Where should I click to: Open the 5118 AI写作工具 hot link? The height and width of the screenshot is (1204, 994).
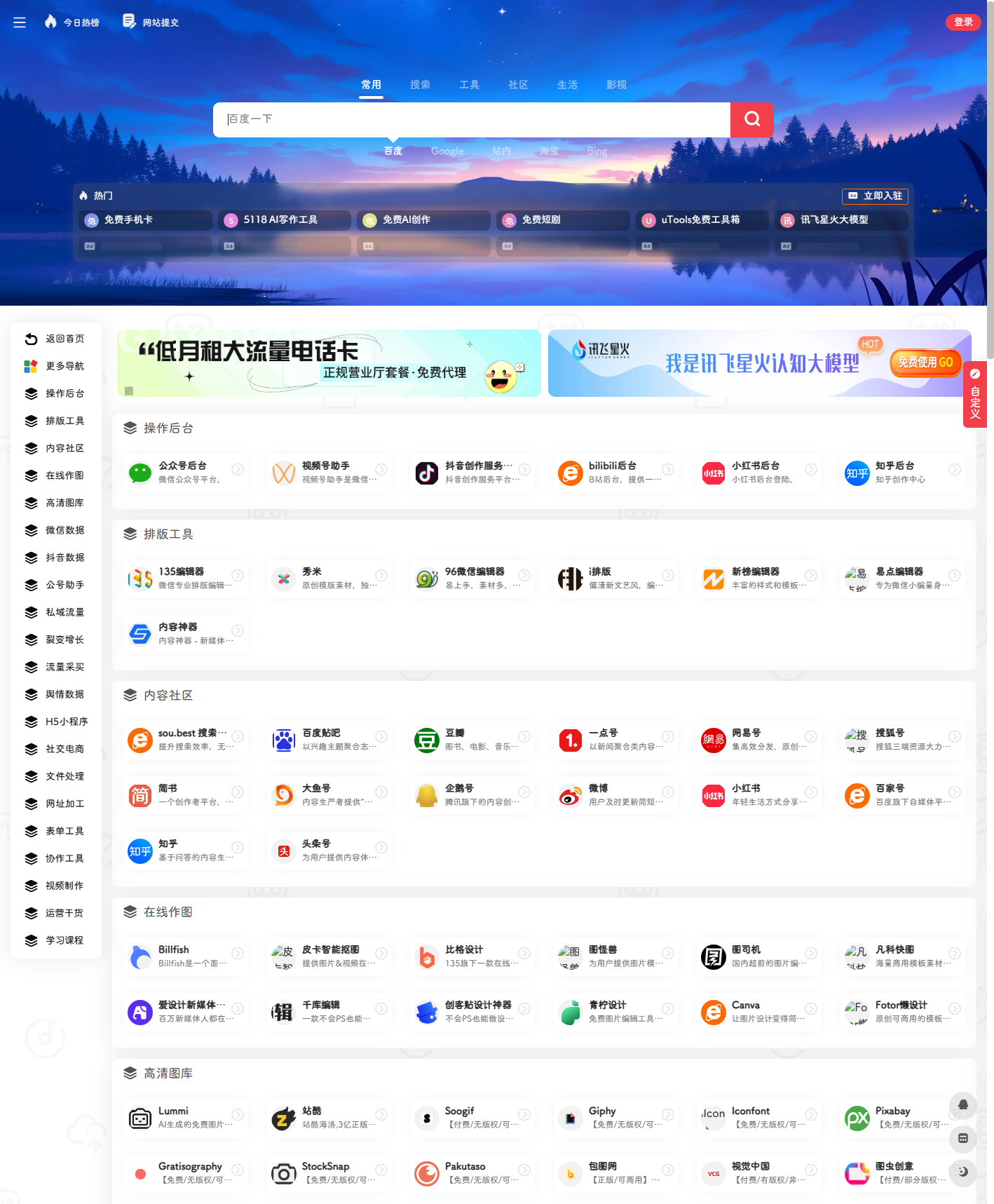(x=285, y=220)
